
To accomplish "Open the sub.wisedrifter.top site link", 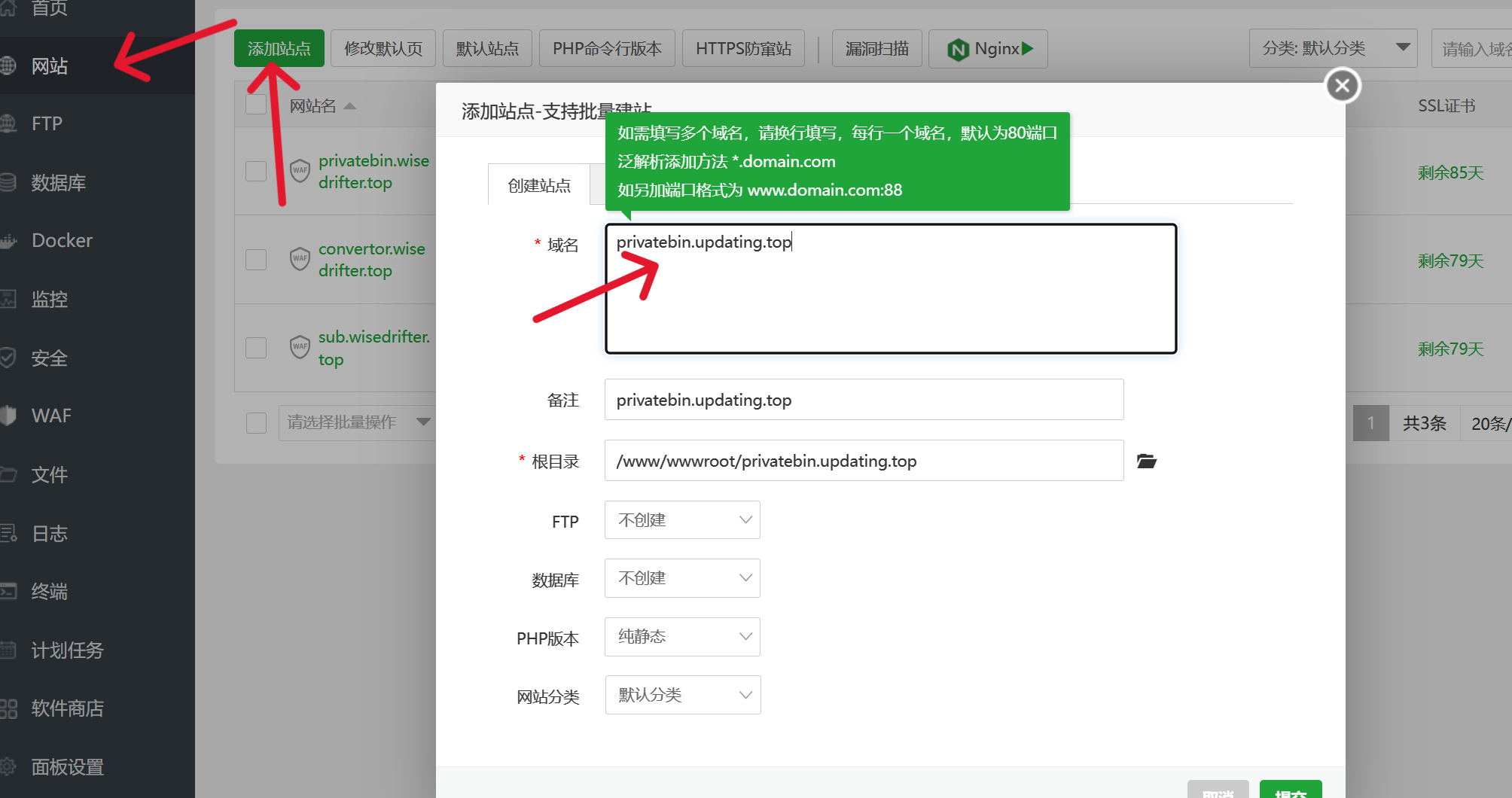I will coord(373,348).
